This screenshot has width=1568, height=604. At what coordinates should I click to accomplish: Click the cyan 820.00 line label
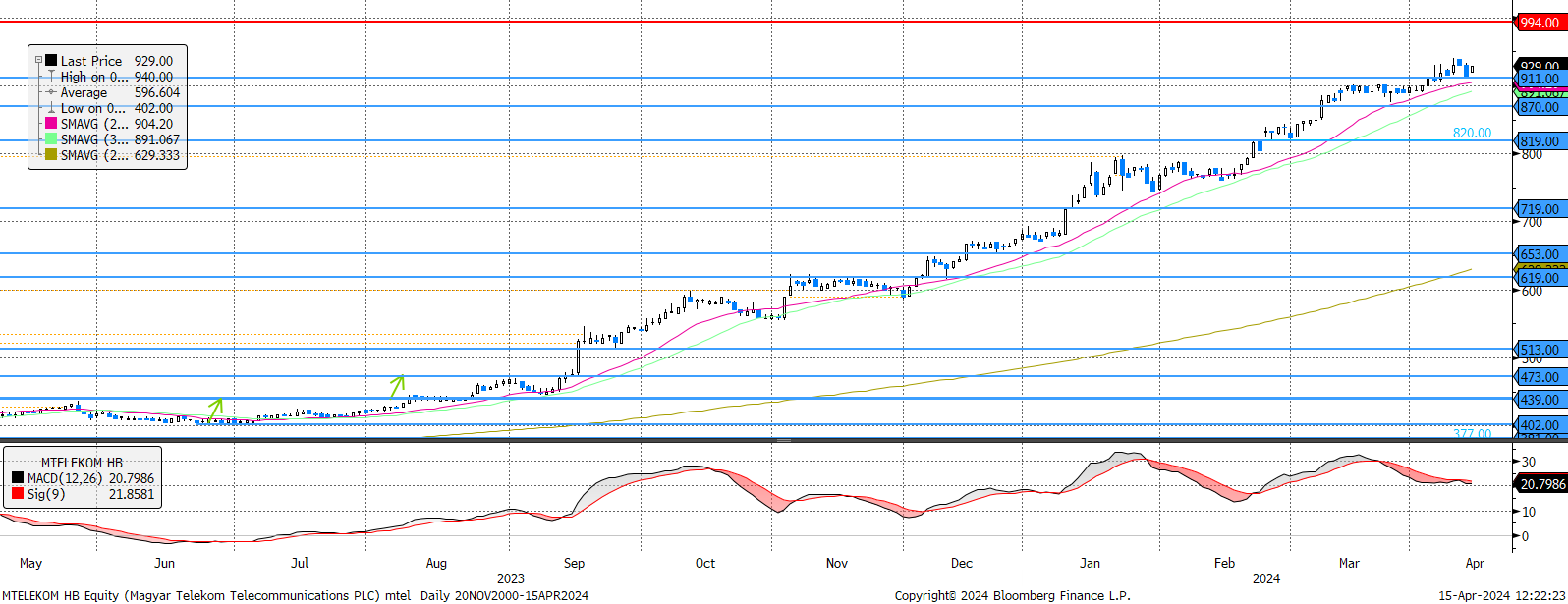(1472, 133)
